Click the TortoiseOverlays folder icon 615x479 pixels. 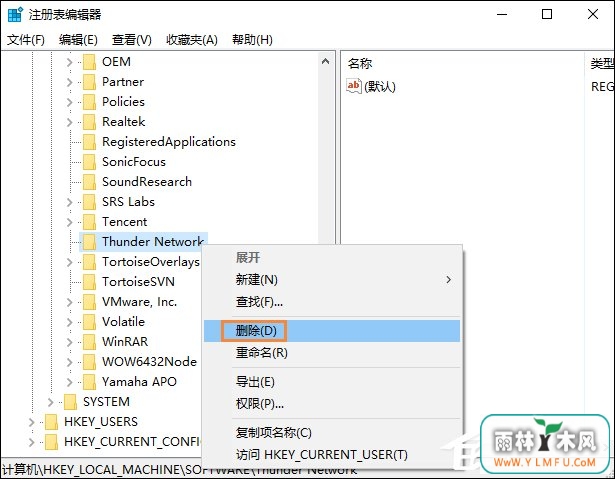pos(89,262)
